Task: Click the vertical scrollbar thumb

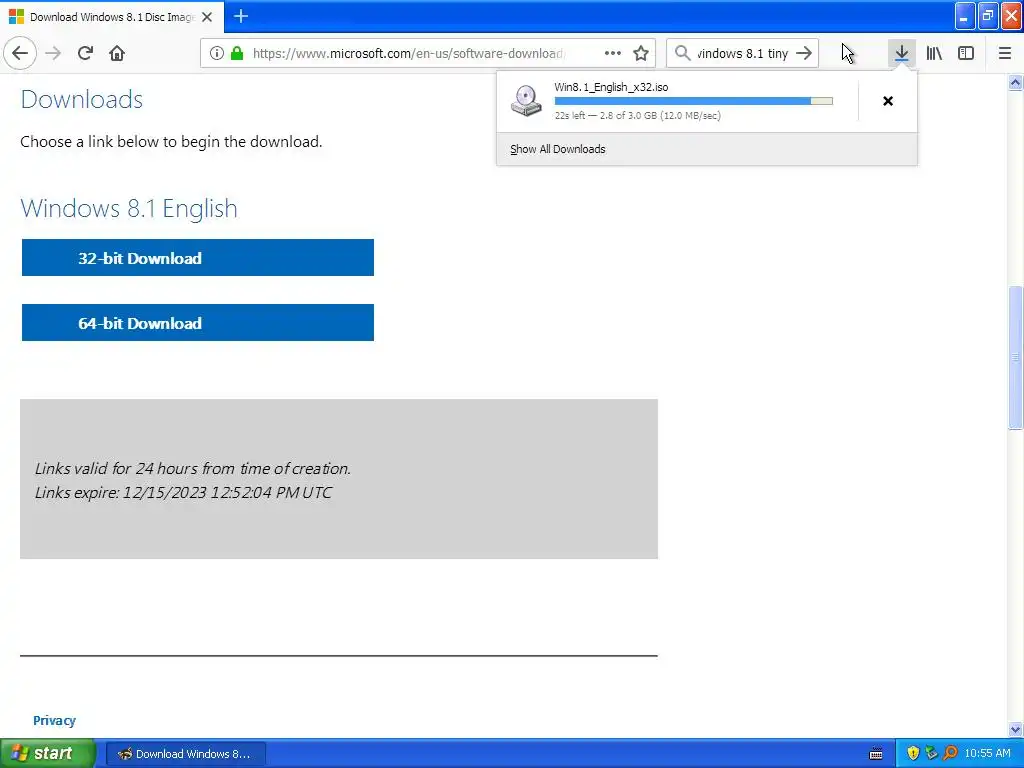Action: [1015, 358]
